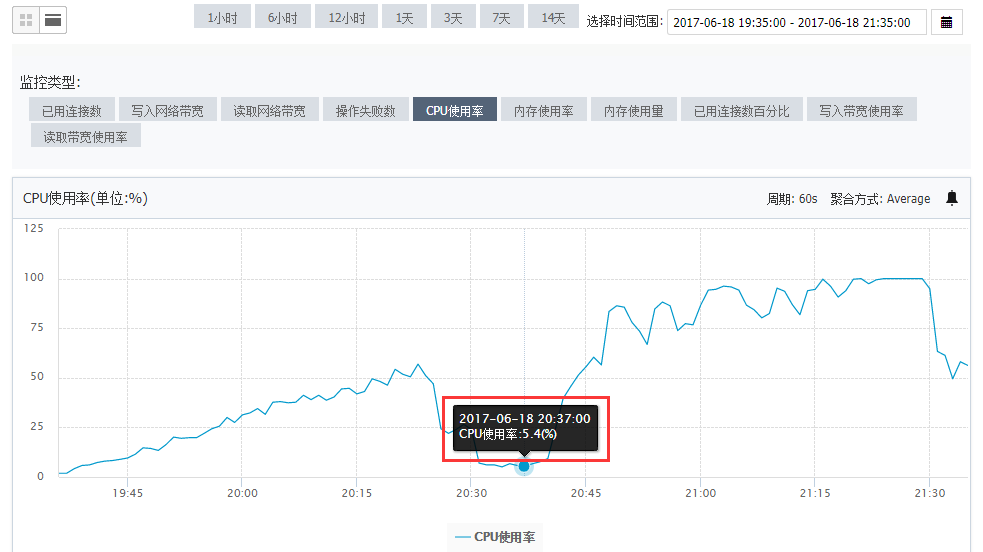Viewport: 983px width, 552px height.
Task: Click the time range input field
Action: tap(796, 23)
